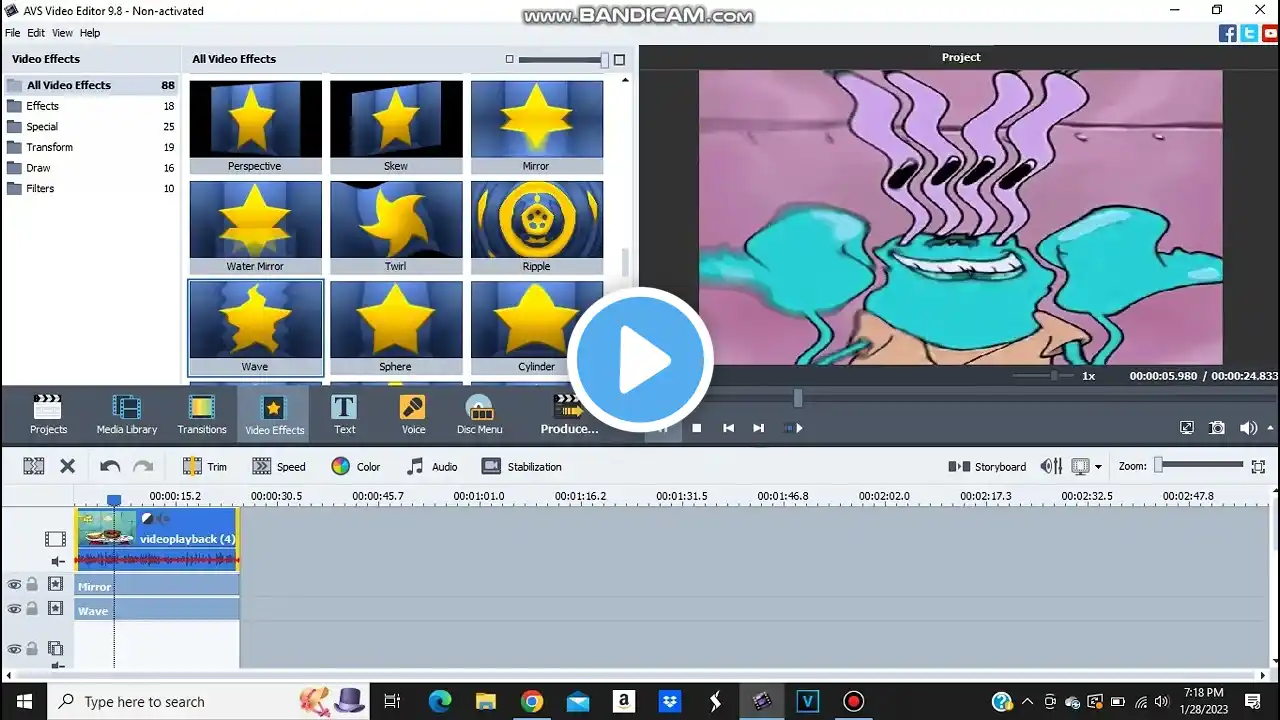Open the Disc Menu section

point(480,415)
